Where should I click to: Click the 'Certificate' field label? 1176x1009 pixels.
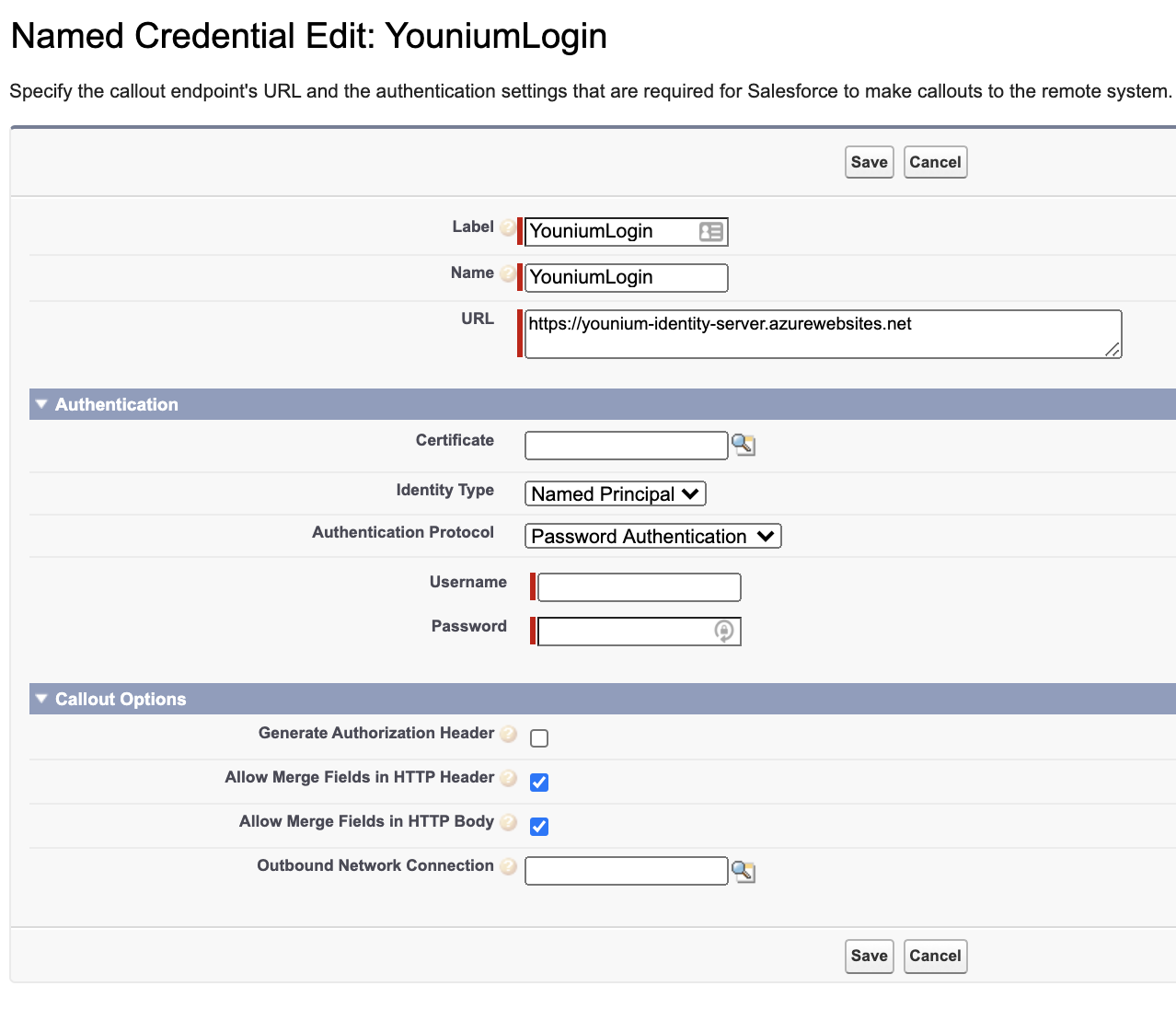click(455, 440)
